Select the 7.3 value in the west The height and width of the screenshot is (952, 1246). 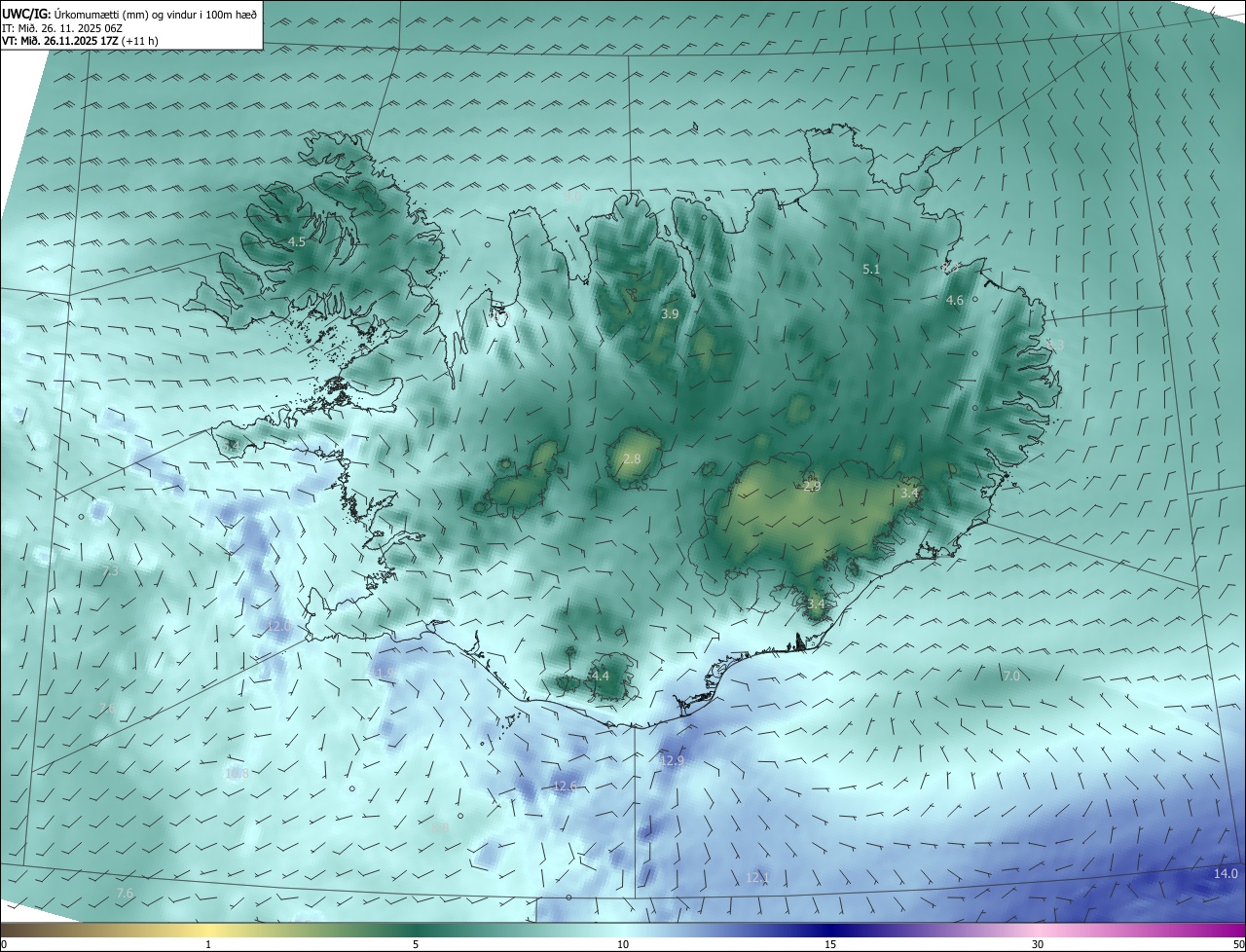click(110, 570)
